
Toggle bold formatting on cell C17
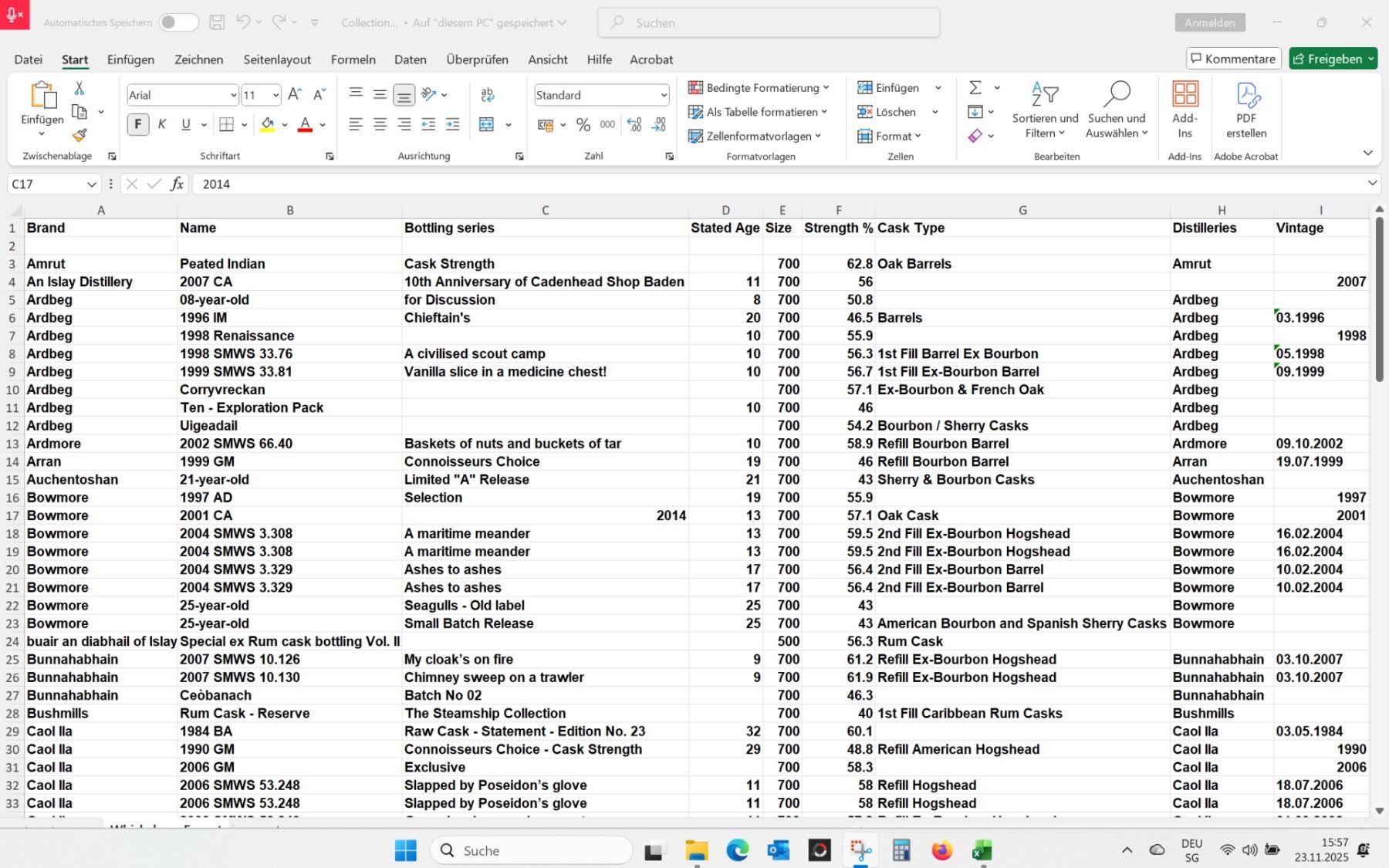click(137, 124)
